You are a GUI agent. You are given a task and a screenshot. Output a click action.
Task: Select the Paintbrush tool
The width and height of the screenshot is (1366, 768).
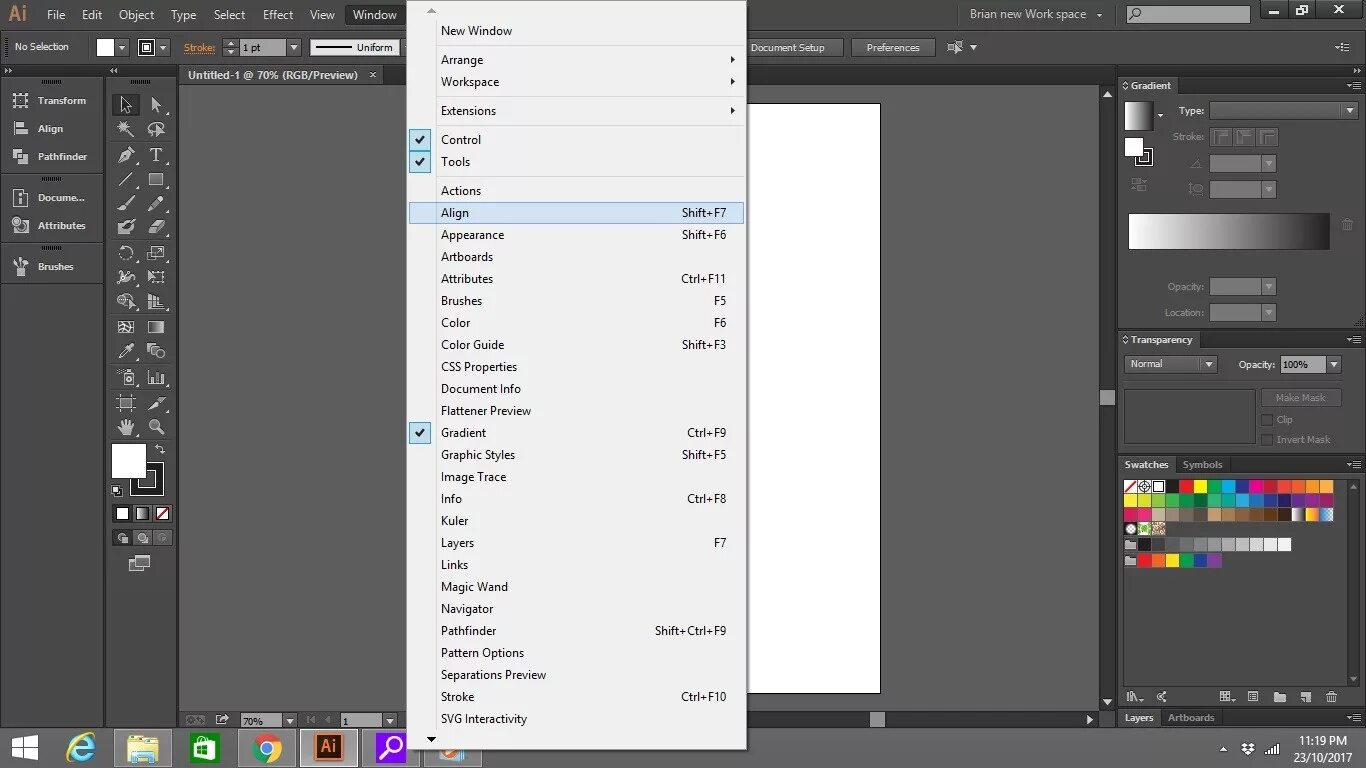click(x=125, y=203)
